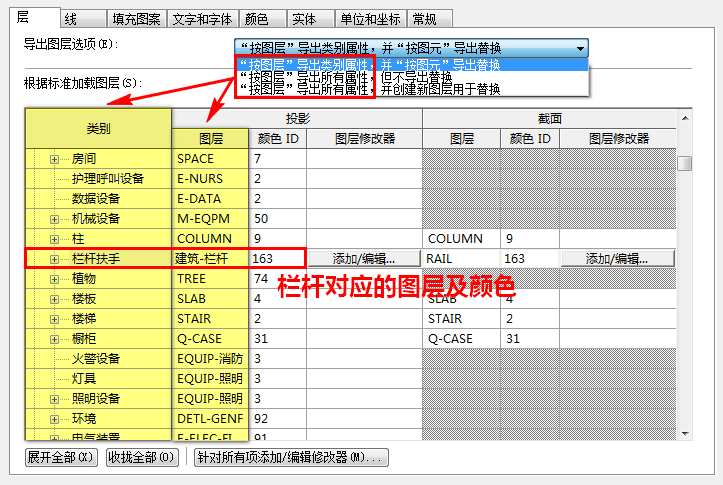
Task: Click the projection Q-CASE layer cell
Action: [x=210, y=339]
